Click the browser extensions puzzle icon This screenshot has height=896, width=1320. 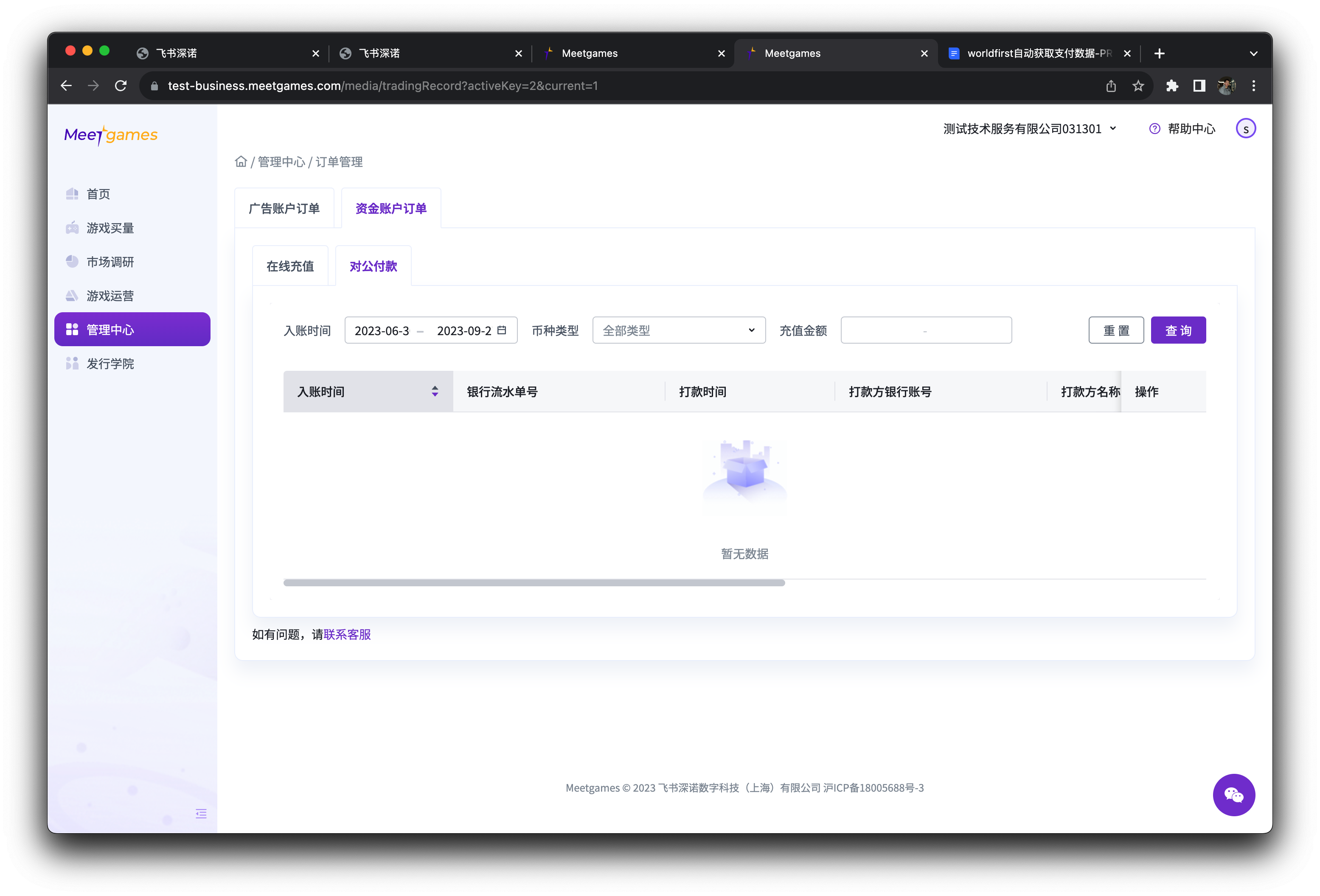pos(1172,86)
